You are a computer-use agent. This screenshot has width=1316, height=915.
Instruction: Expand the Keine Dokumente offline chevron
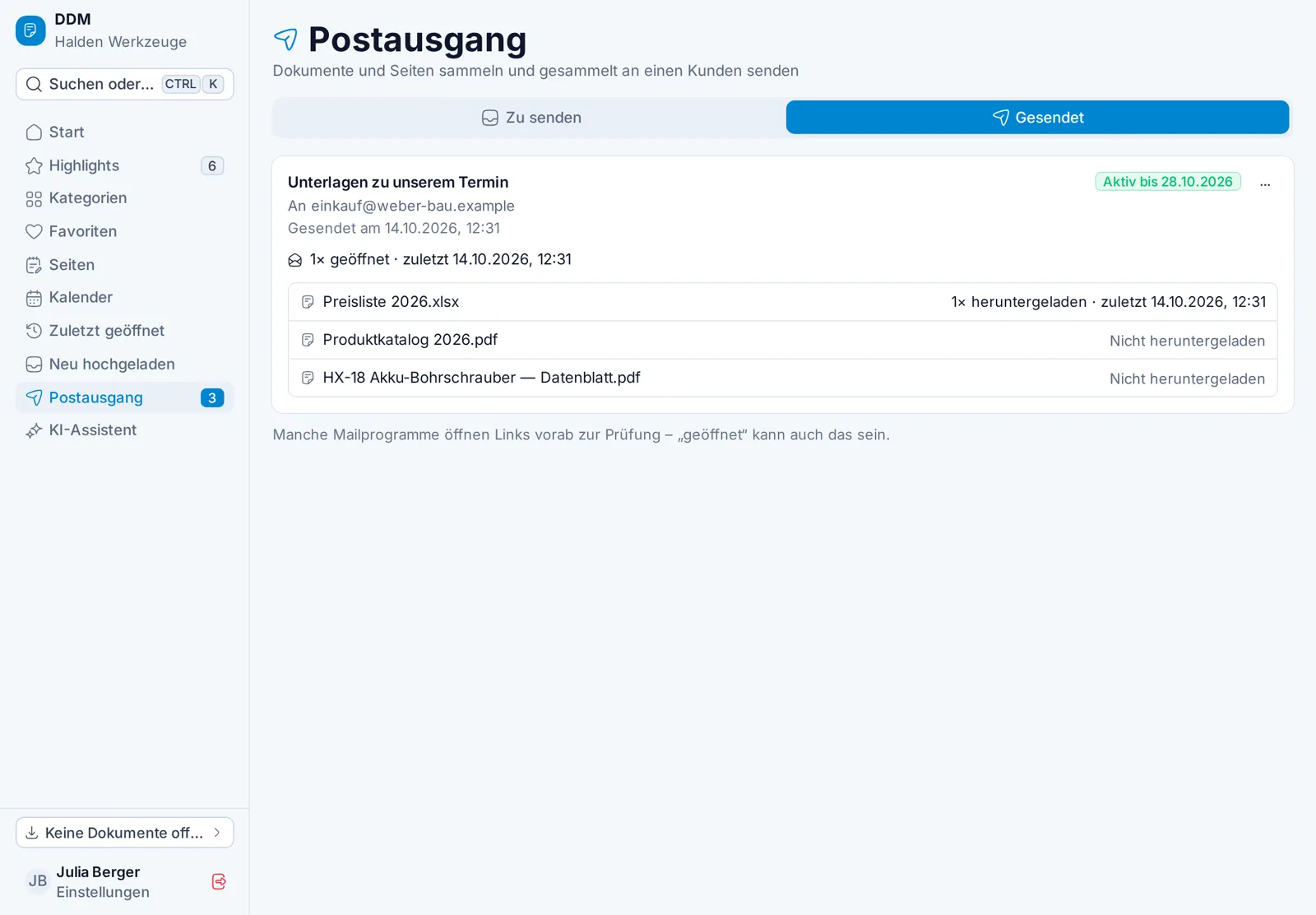click(217, 833)
